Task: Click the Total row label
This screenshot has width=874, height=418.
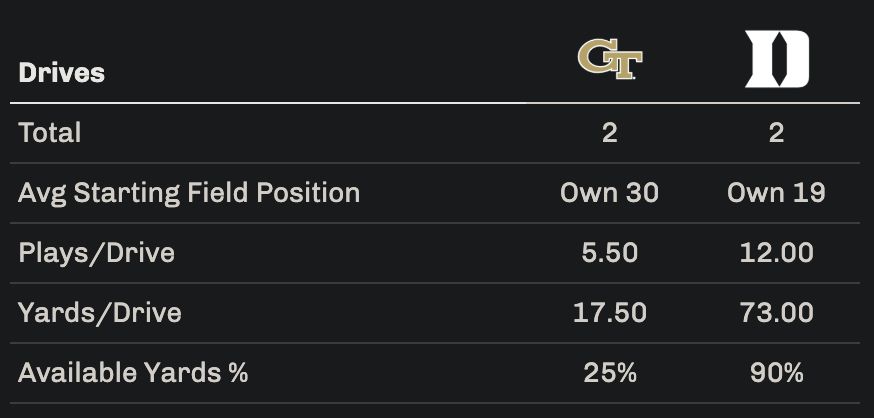Action: click(x=50, y=133)
